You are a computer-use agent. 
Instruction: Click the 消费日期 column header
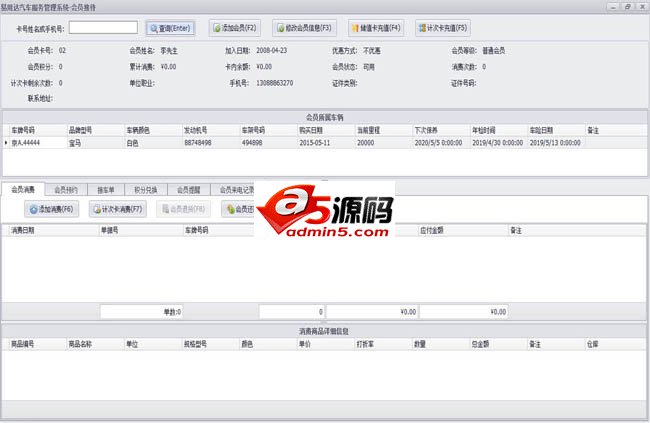click(x=54, y=230)
